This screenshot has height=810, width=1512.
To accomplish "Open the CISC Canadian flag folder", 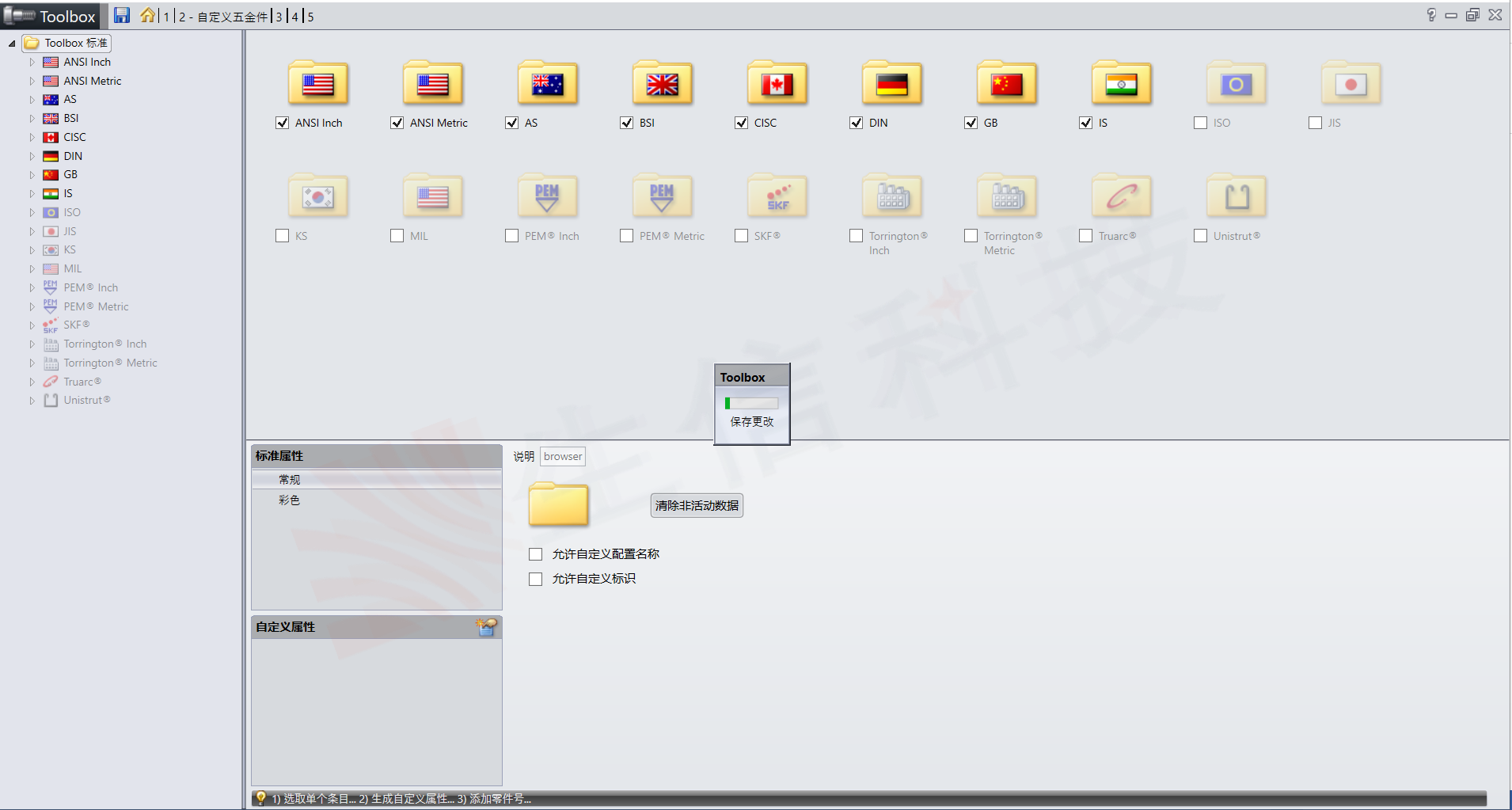I will (777, 83).
